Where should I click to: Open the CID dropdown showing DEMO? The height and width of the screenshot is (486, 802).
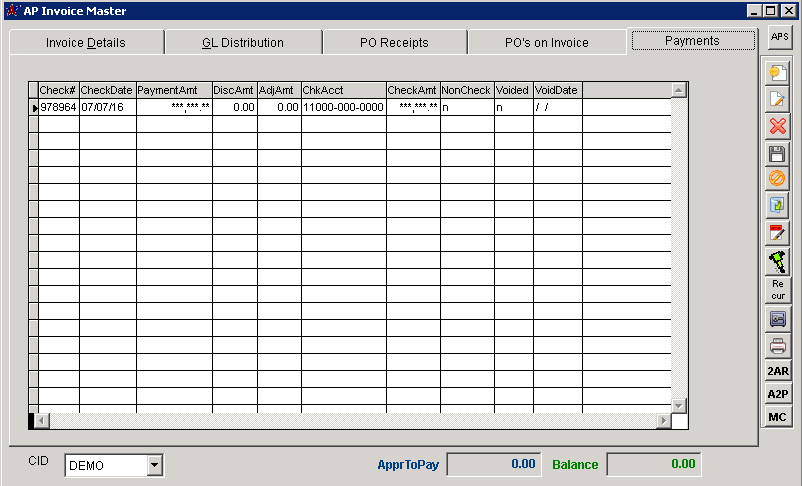pos(154,465)
